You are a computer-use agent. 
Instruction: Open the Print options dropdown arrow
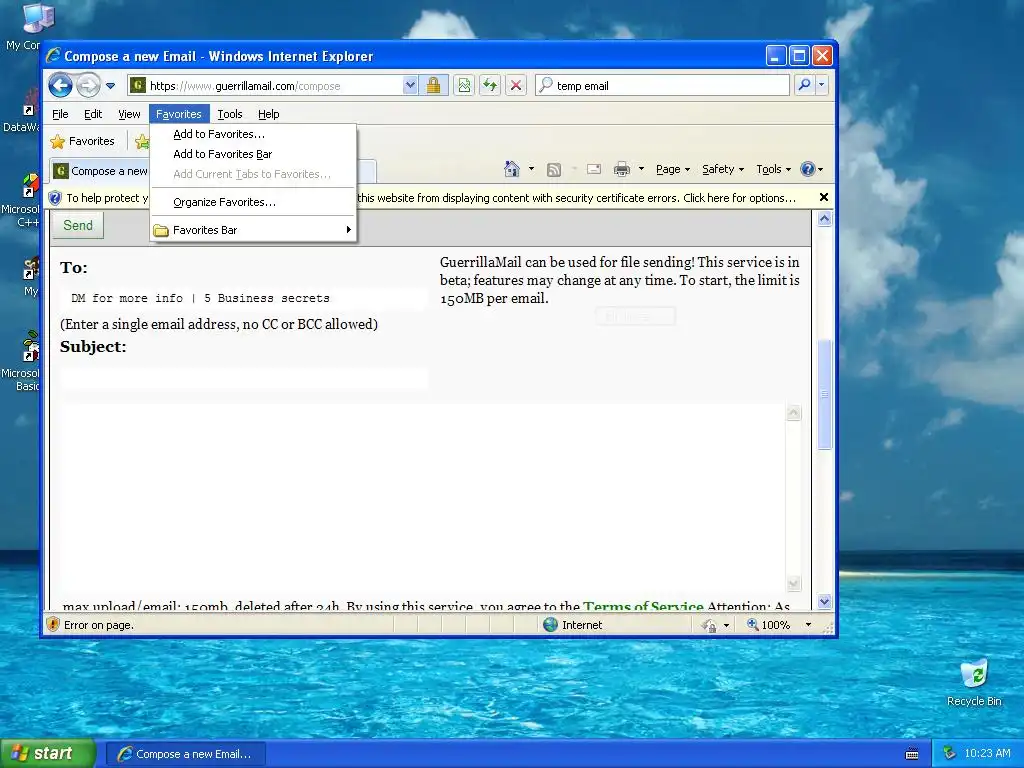click(641, 169)
